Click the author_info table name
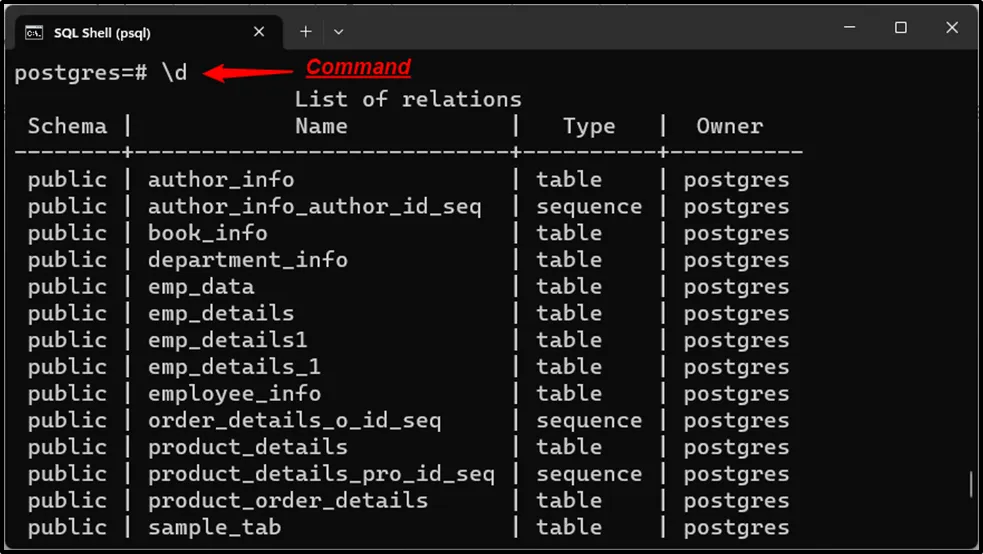This screenshot has height=554, width=983. pyautogui.click(x=221, y=180)
